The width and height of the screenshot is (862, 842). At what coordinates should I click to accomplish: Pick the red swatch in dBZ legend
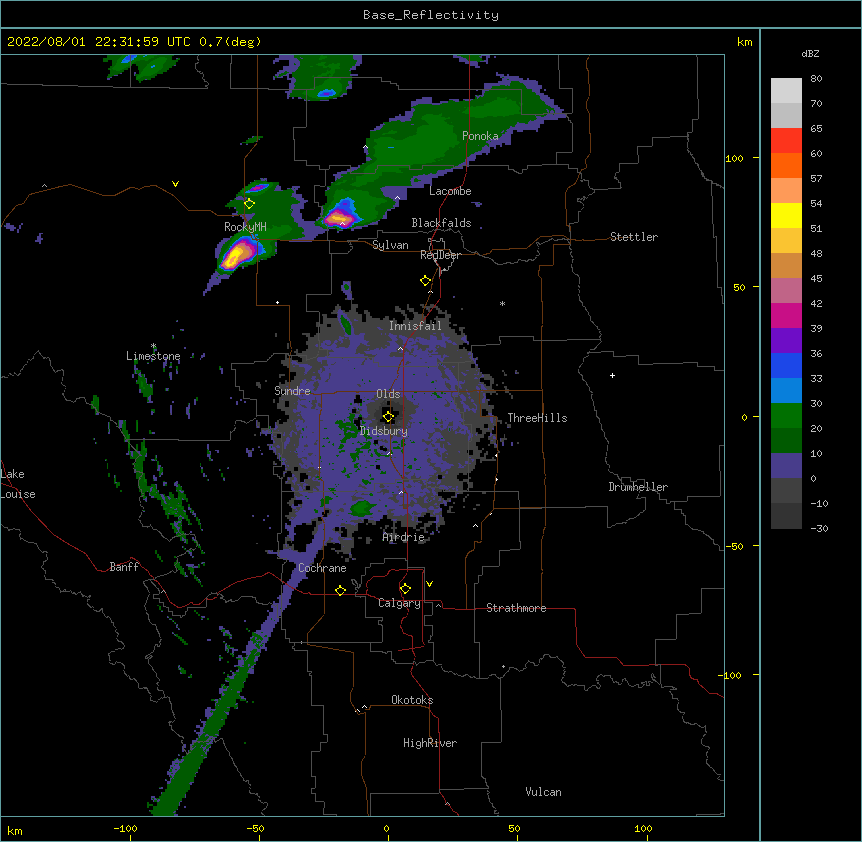coord(786,141)
